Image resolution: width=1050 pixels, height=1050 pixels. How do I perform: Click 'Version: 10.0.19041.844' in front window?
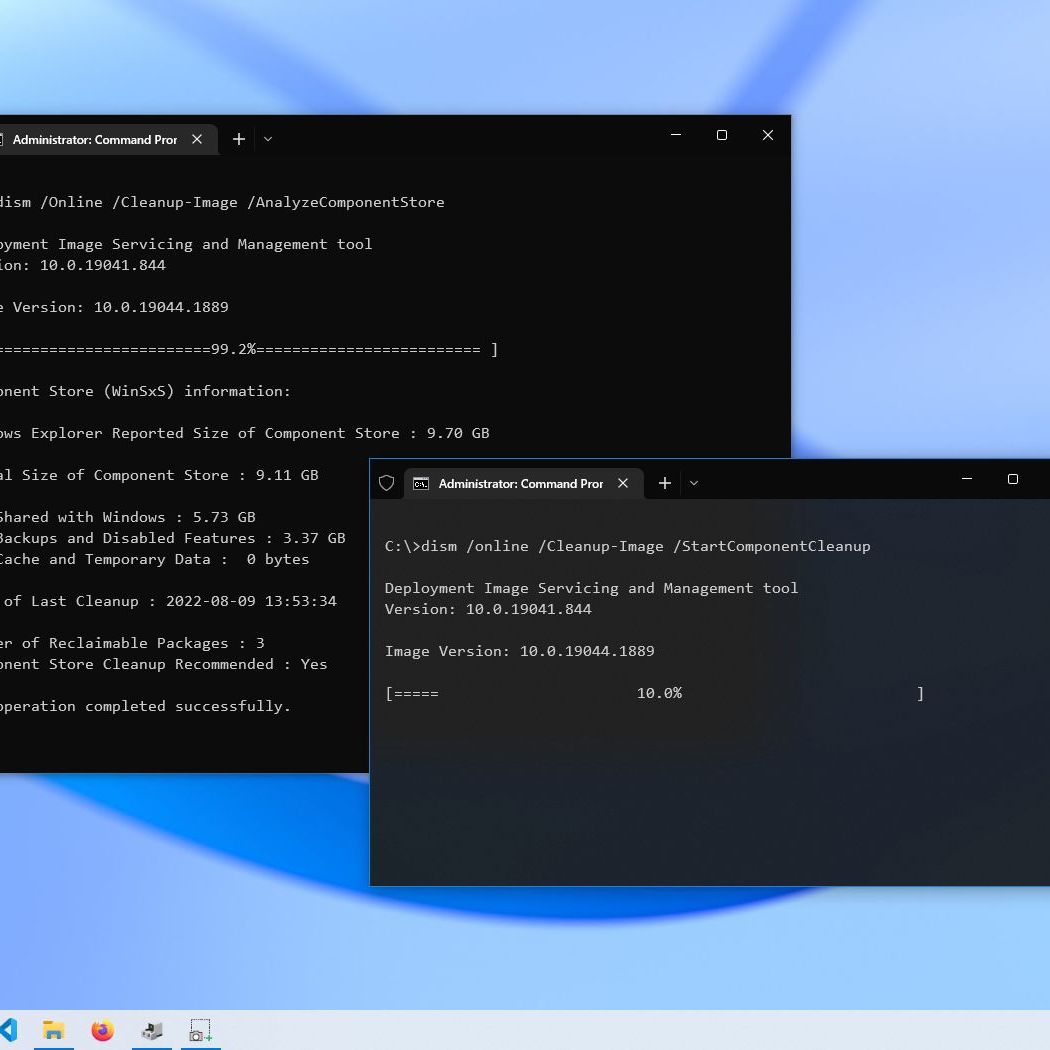488,609
